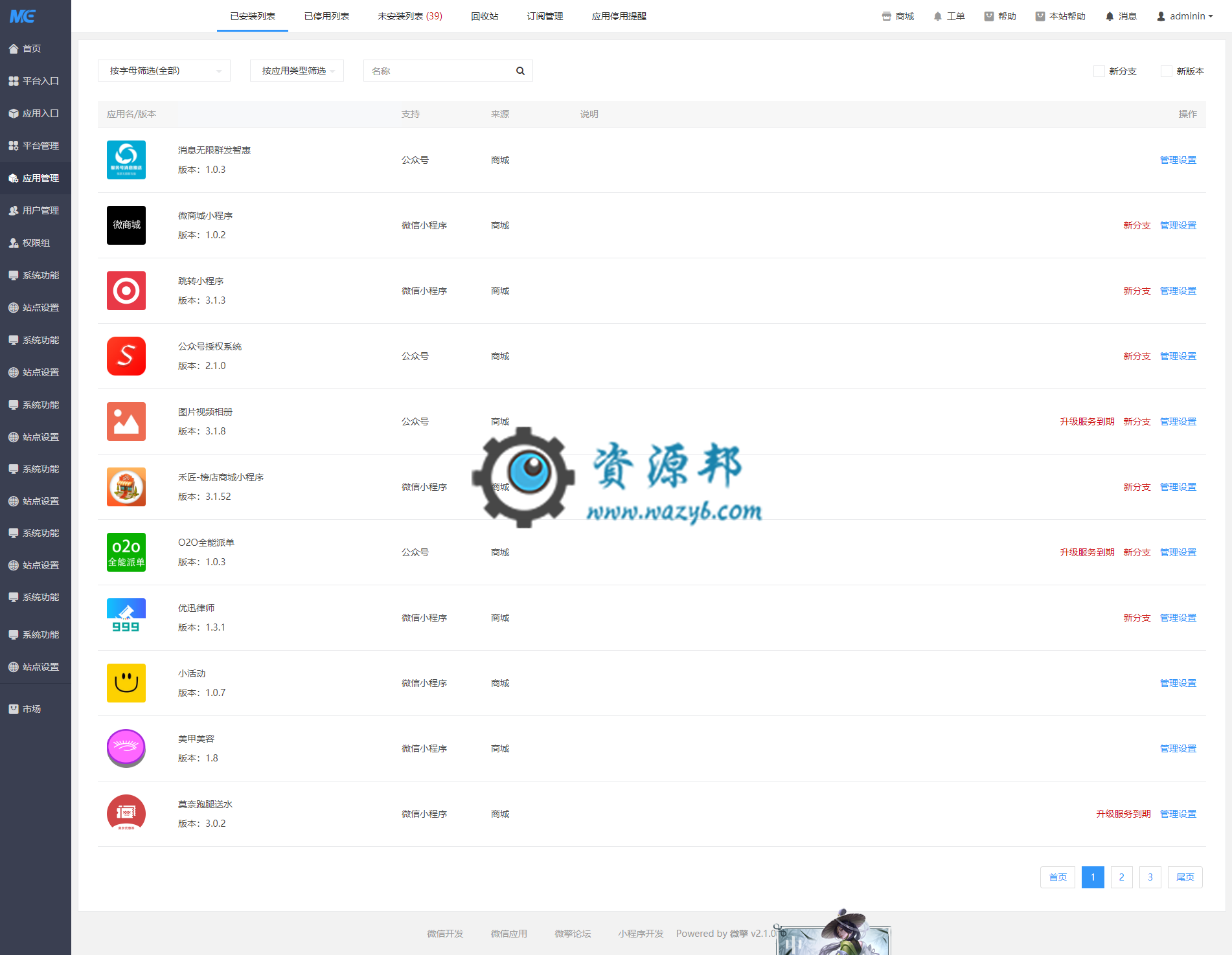Viewport: 1232px width, 955px height.
Task: Open the 按字母筛选(全部) dropdown
Action: pyautogui.click(x=164, y=71)
